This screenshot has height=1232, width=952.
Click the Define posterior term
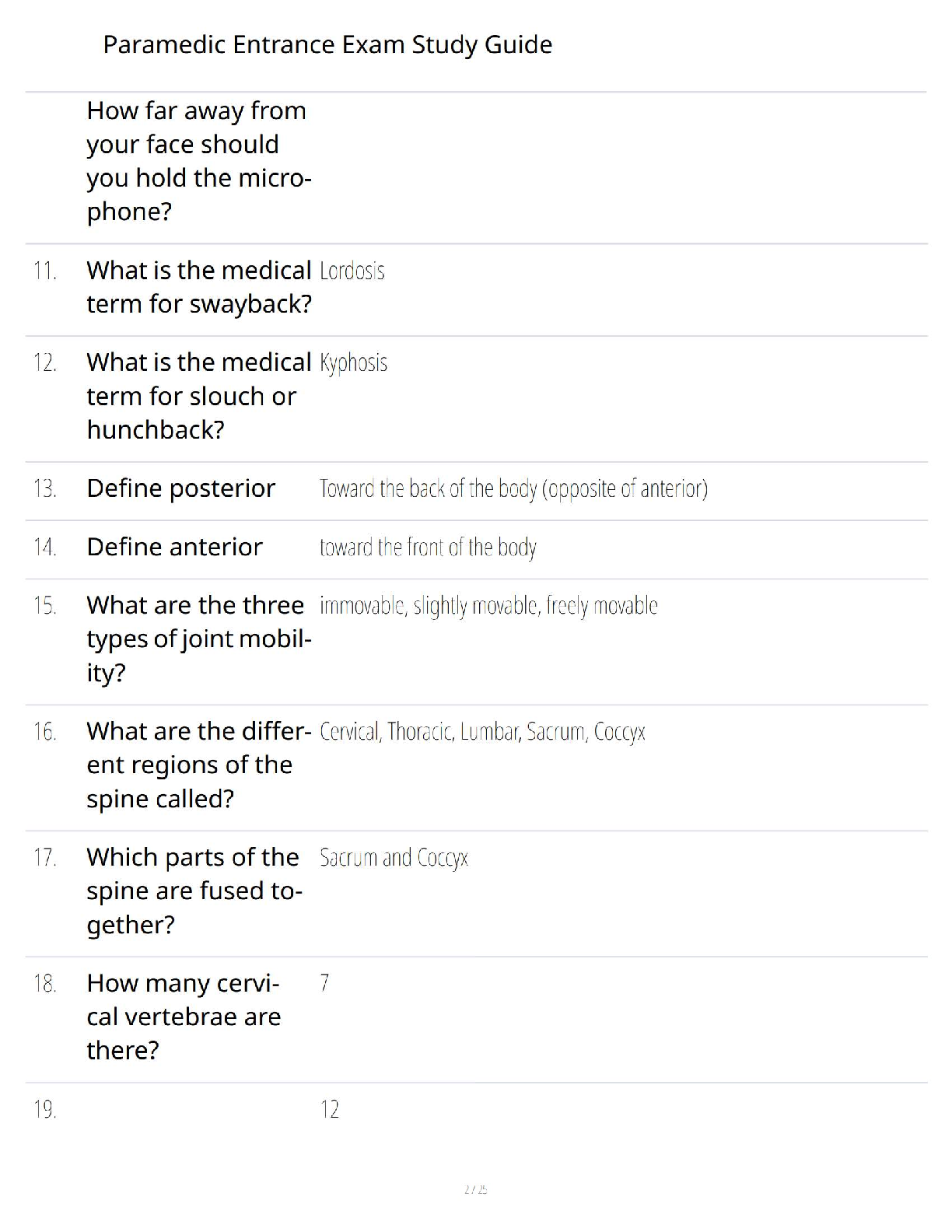tap(181, 488)
